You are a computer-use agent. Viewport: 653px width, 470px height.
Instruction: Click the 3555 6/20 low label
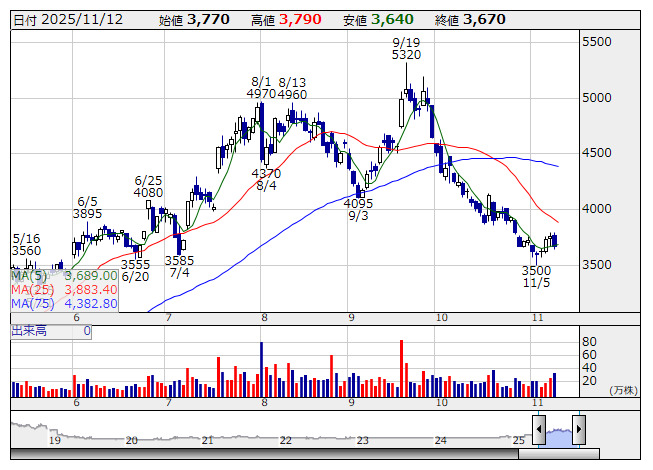pos(135,271)
